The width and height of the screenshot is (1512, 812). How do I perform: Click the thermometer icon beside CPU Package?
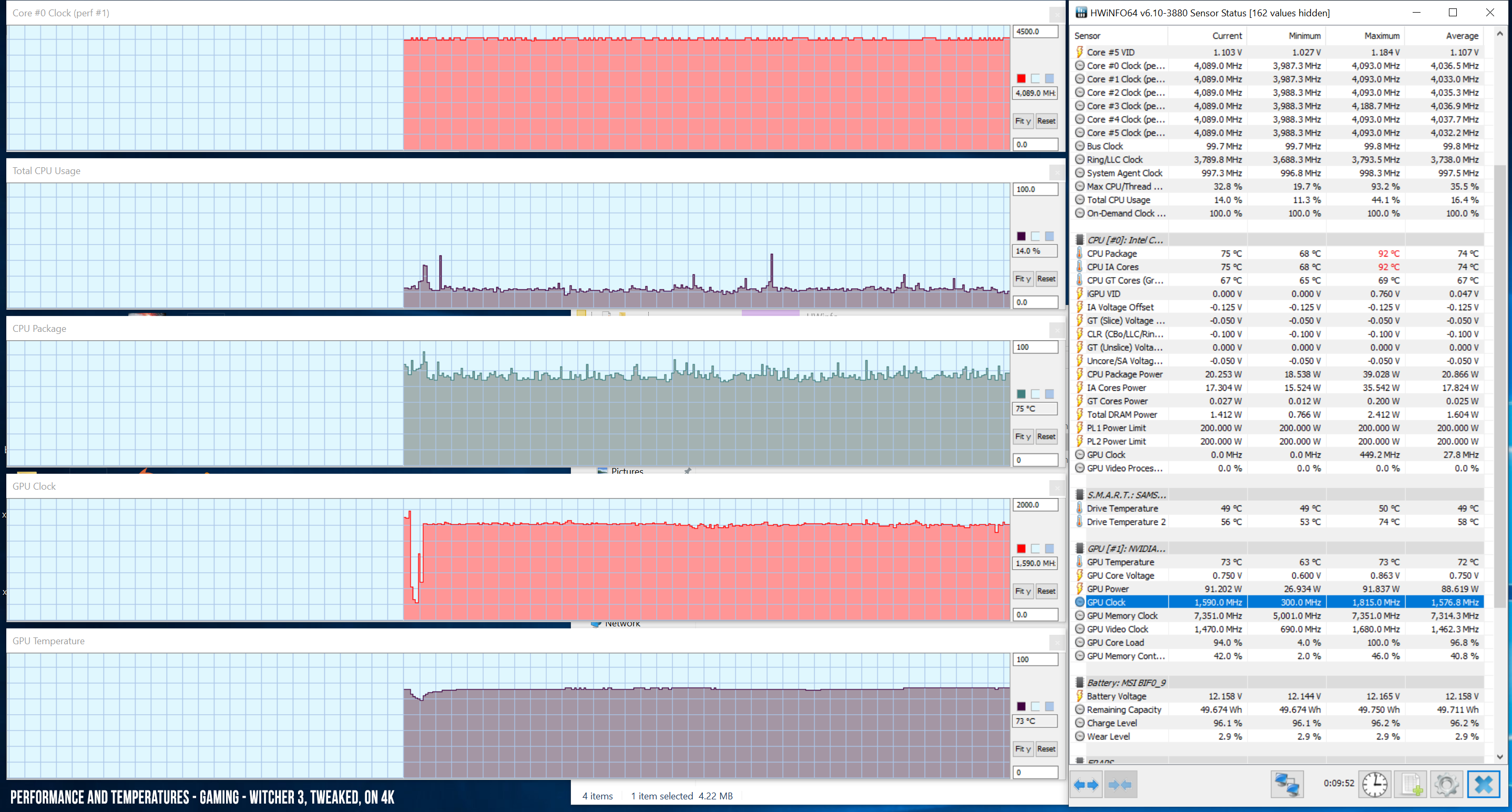(1079, 253)
